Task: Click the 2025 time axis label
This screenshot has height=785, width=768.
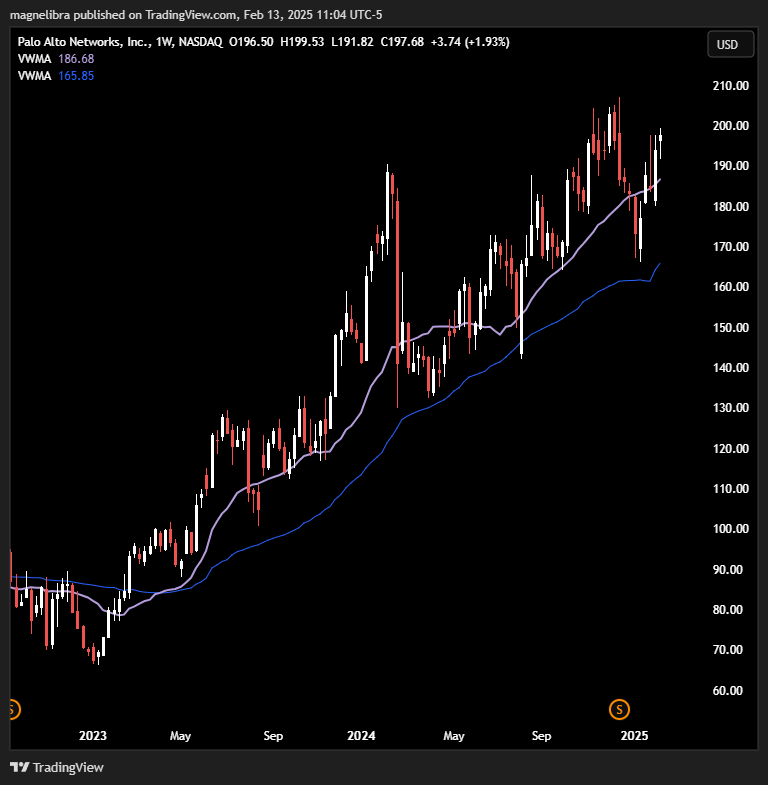Action: pyautogui.click(x=634, y=735)
